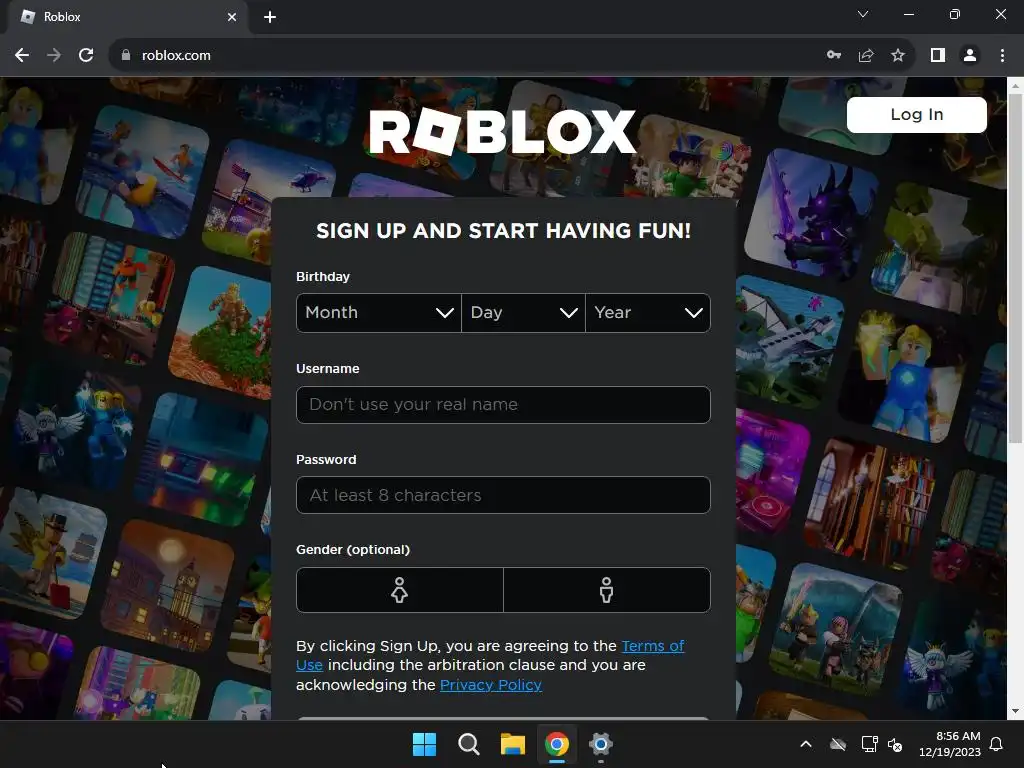The width and height of the screenshot is (1024, 768).
Task: Click the browser forward arrow
Action: [x=54, y=56]
